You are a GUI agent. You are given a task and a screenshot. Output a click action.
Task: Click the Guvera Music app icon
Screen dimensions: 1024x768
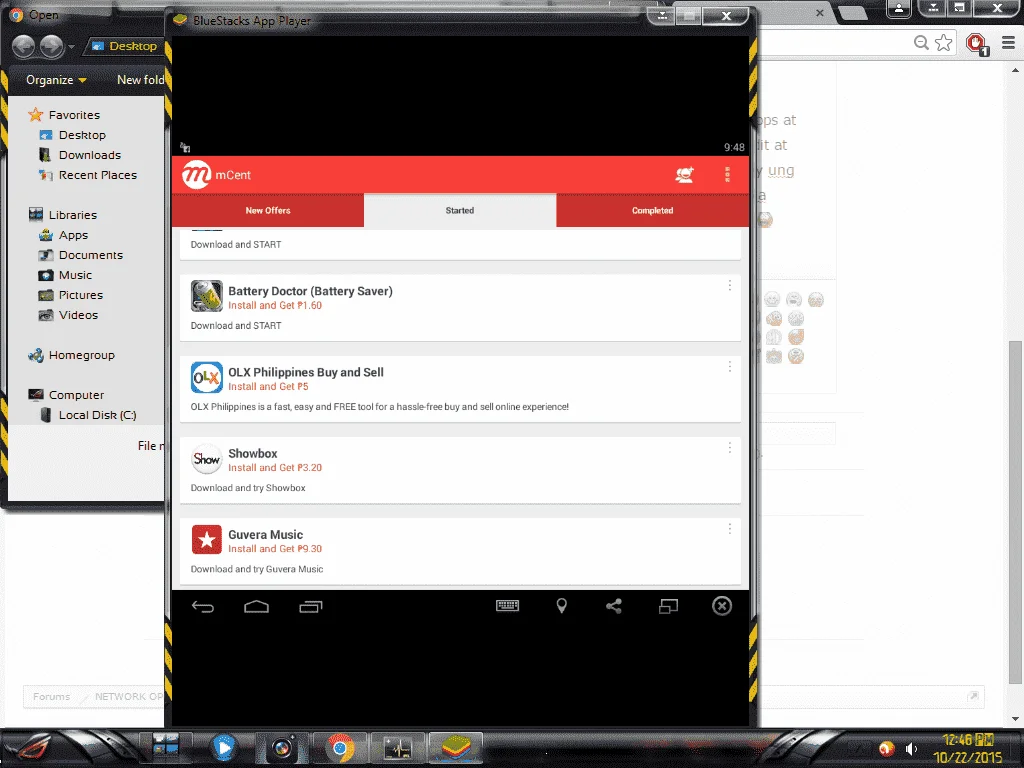click(x=206, y=539)
